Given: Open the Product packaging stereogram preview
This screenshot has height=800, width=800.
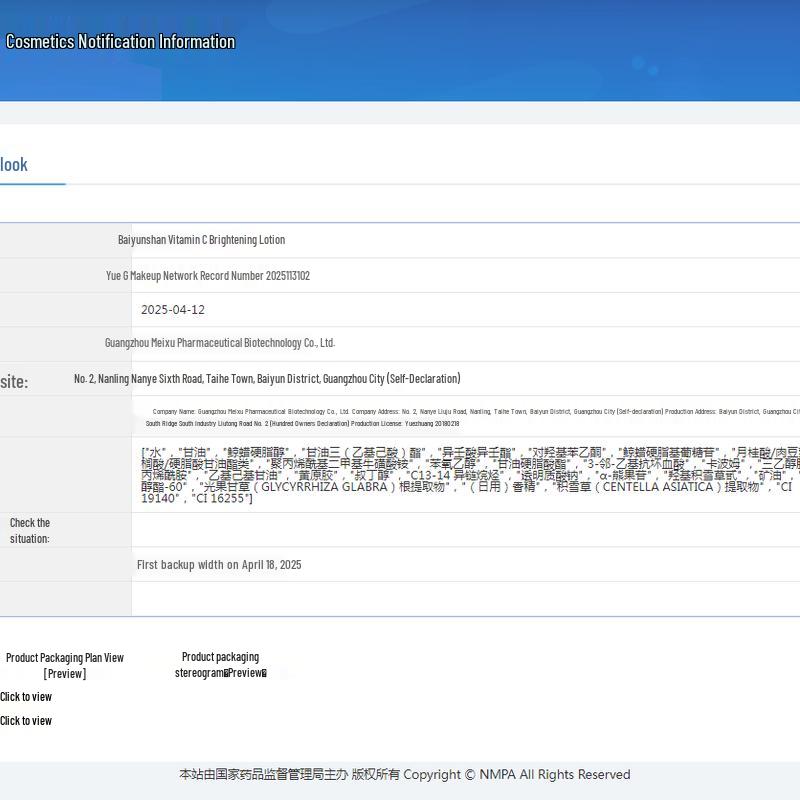Looking at the screenshot, I should click(245, 673).
